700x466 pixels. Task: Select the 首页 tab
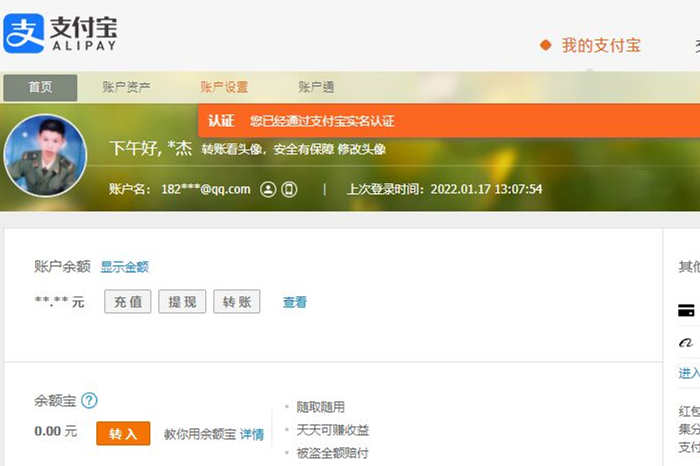coord(40,87)
